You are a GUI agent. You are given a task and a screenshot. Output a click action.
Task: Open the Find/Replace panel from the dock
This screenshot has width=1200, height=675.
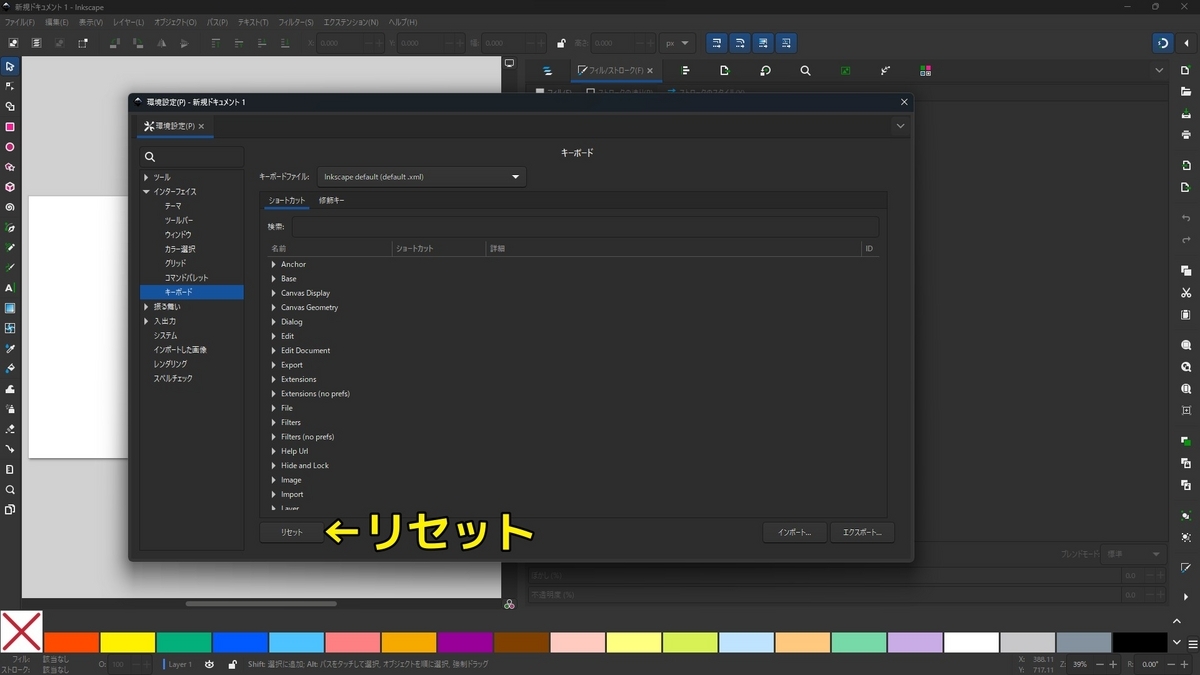pyautogui.click(x=805, y=70)
